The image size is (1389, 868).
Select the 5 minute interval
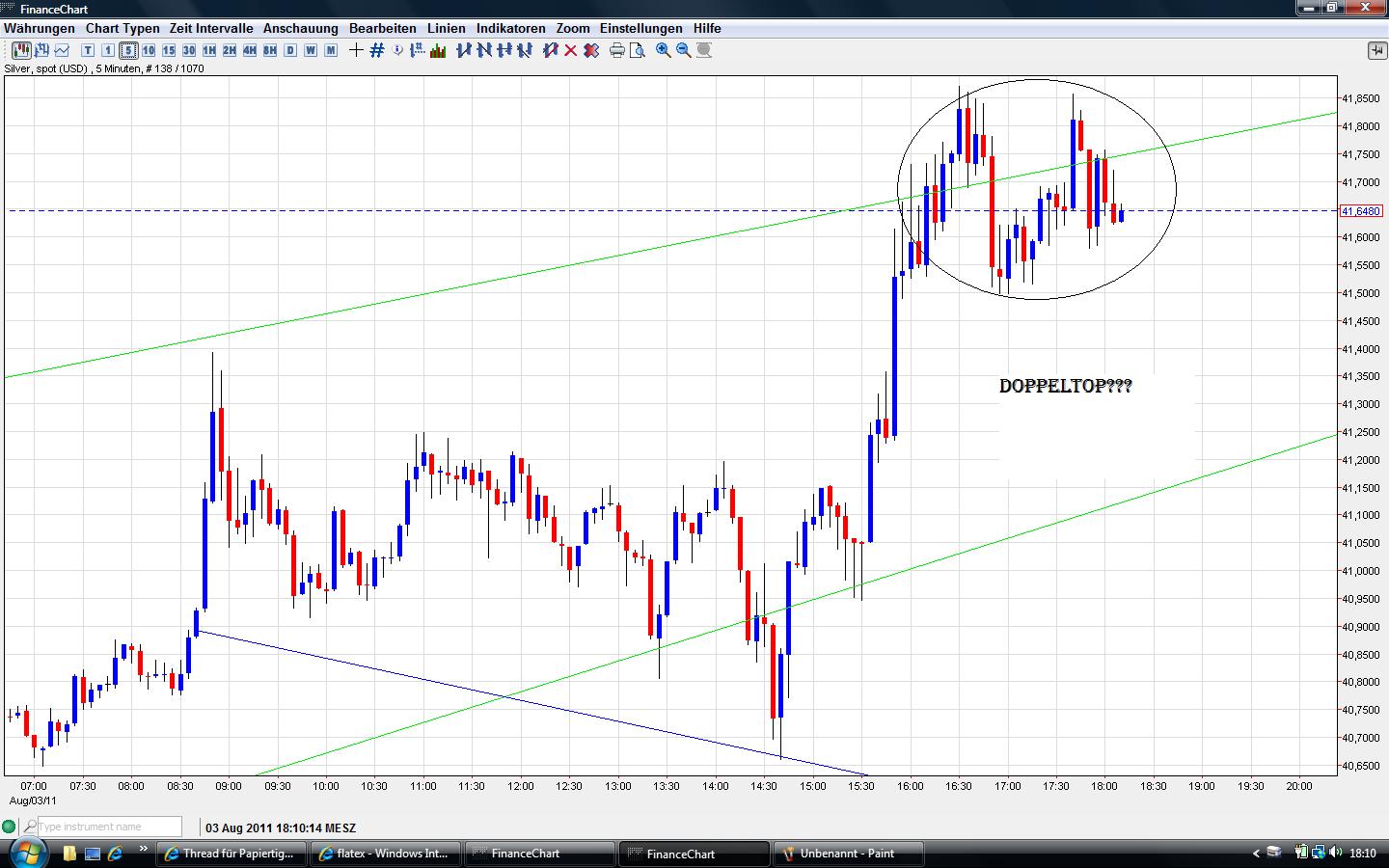coord(128,50)
